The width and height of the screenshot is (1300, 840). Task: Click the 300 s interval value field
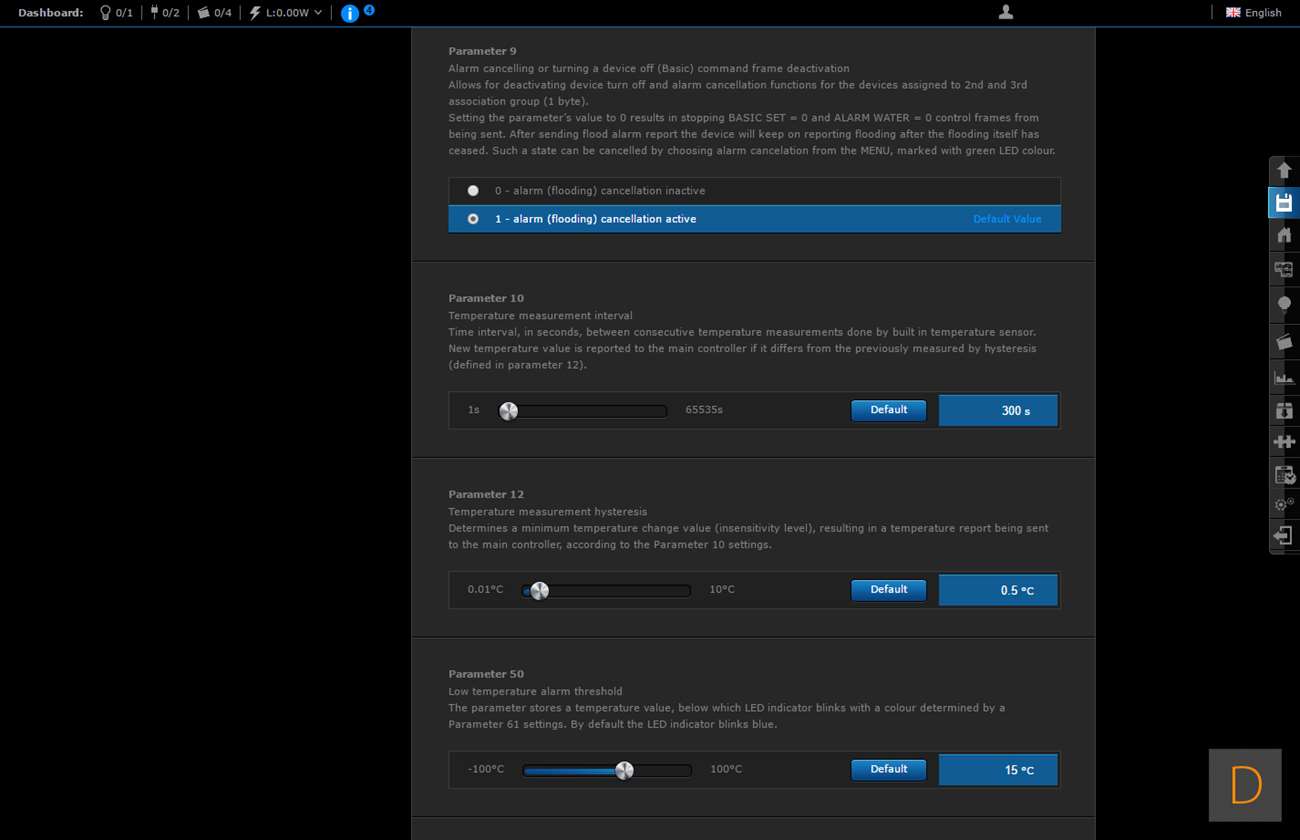998,411
